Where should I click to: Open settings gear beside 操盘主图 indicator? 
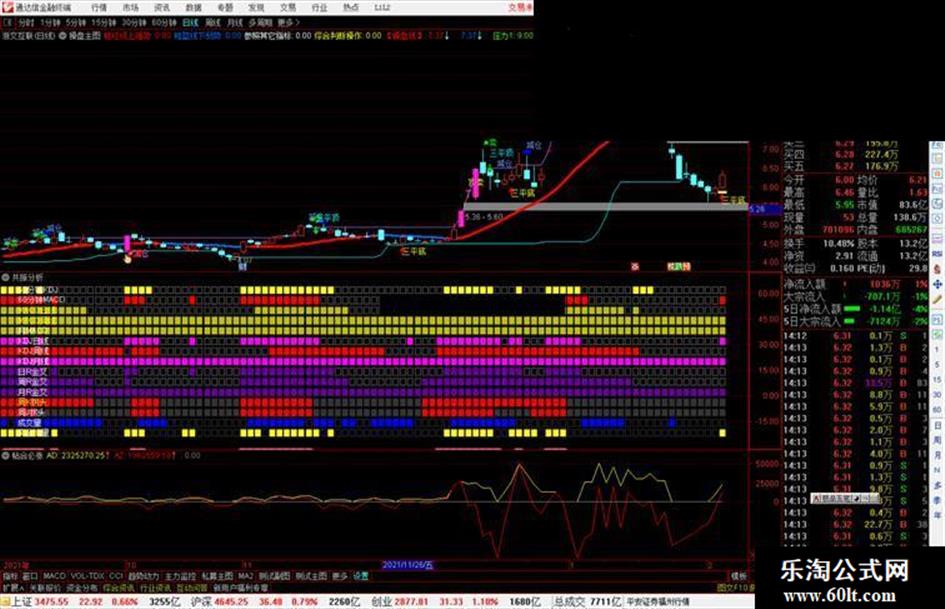pos(62,36)
